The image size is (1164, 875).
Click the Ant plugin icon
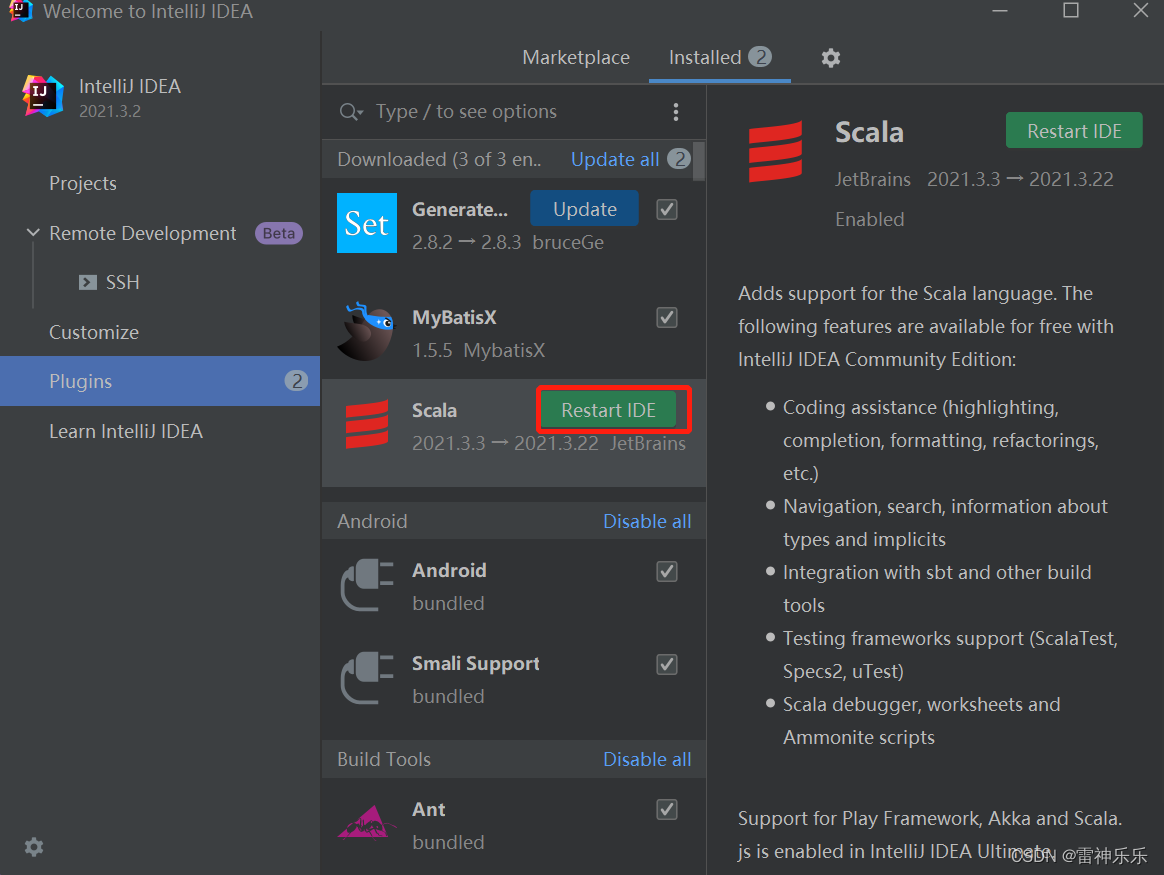[367, 822]
